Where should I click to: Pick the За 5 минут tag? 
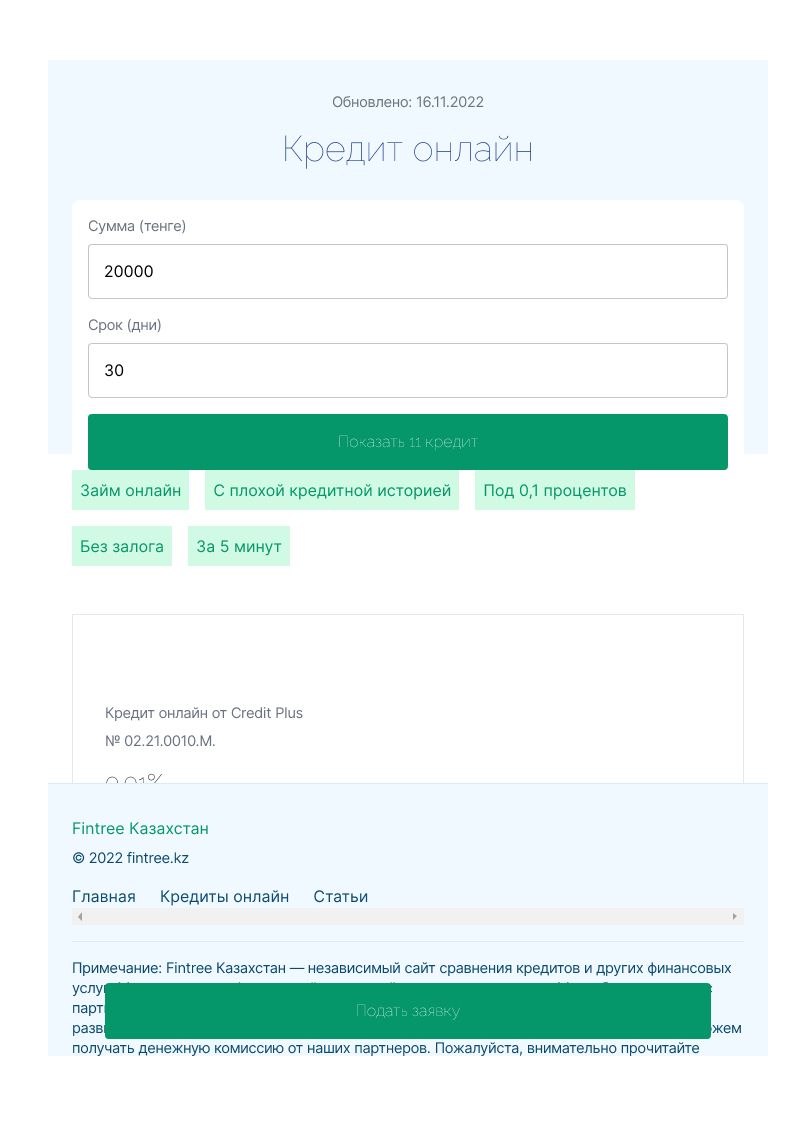coord(239,547)
